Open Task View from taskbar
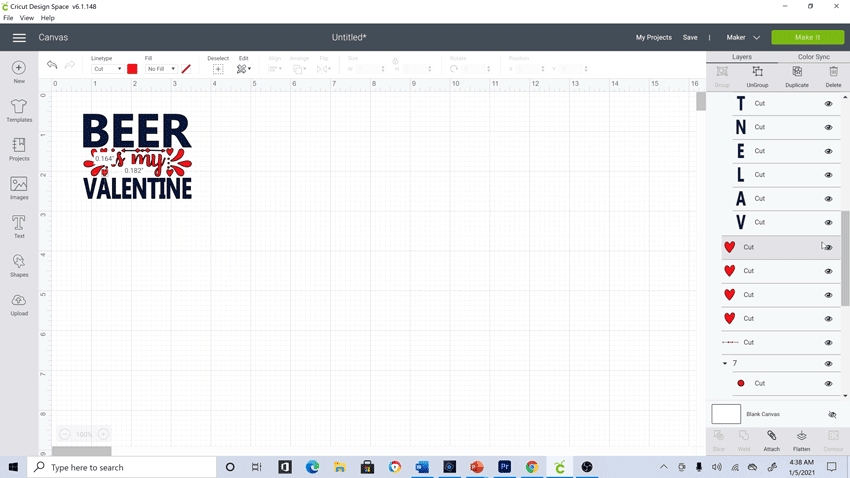 [x=257, y=467]
